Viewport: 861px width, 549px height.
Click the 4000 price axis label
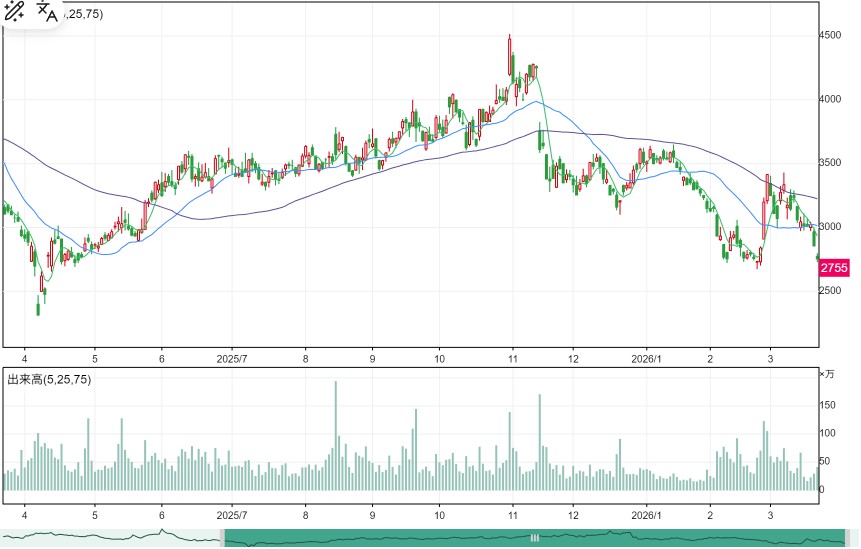pyautogui.click(x=830, y=99)
